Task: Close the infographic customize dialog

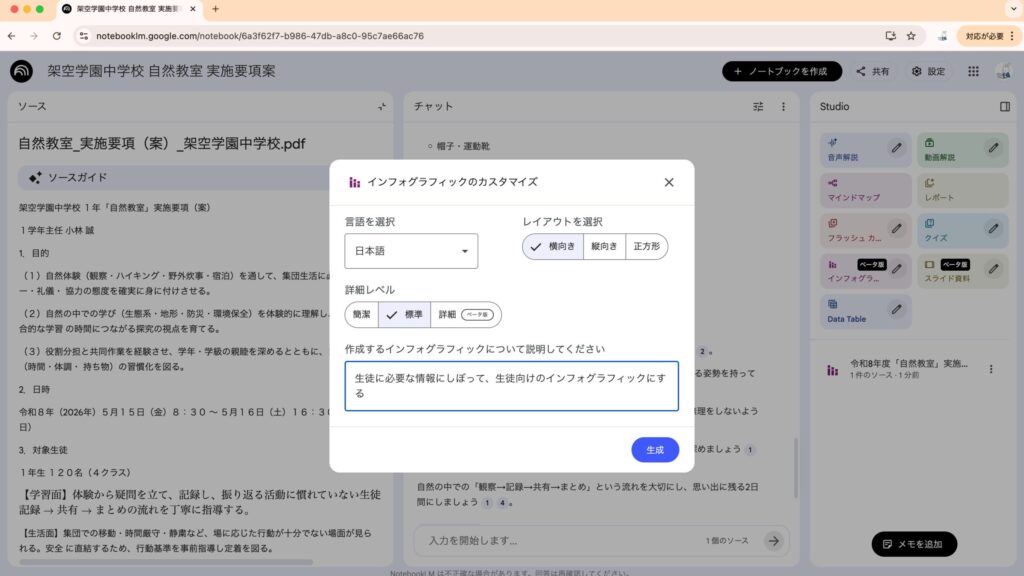Action: pyautogui.click(x=669, y=182)
